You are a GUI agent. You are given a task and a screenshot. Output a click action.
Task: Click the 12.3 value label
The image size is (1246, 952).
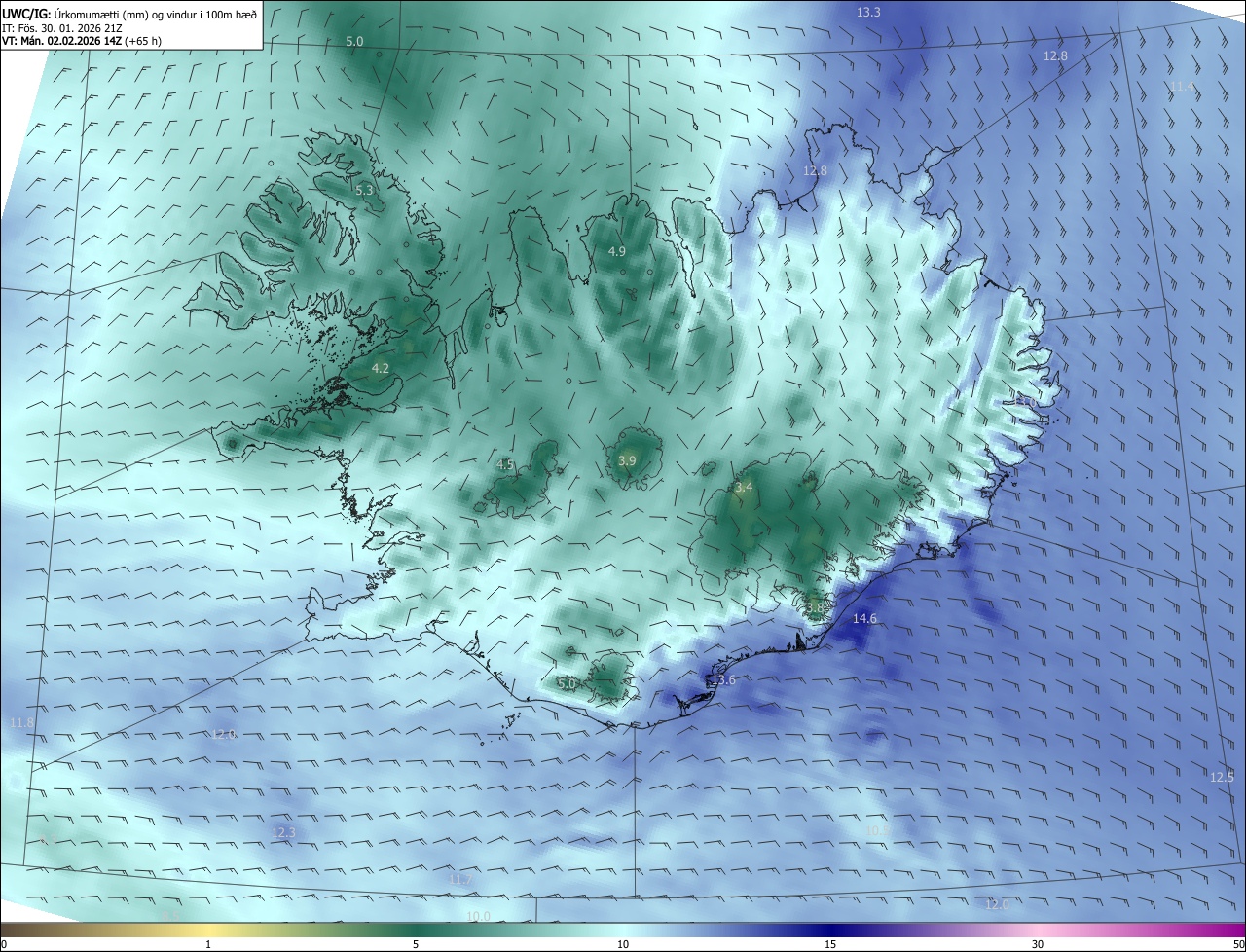(283, 832)
